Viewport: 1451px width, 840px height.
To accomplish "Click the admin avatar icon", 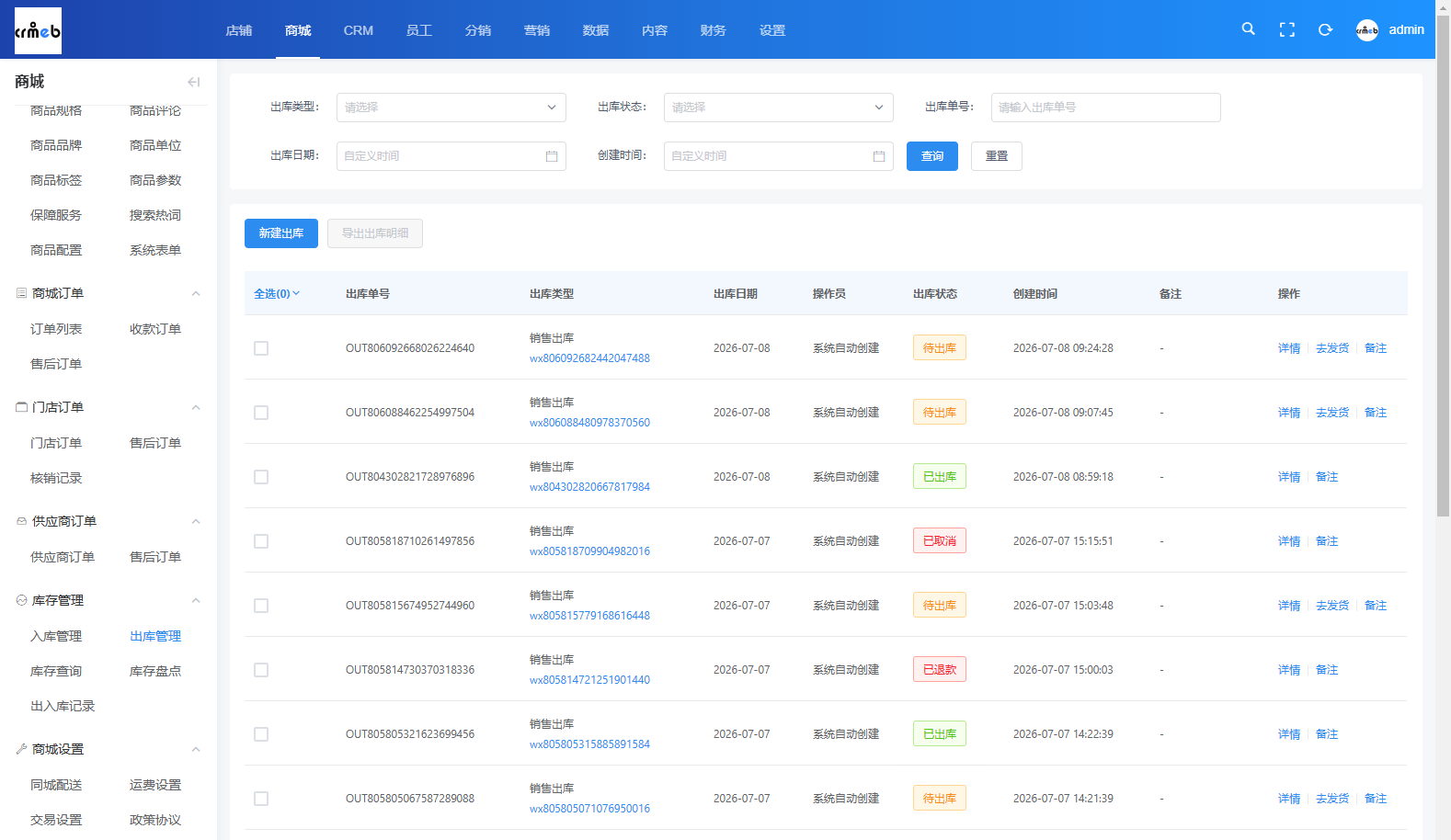I will pyautogui.click(x=1367, y=30).
